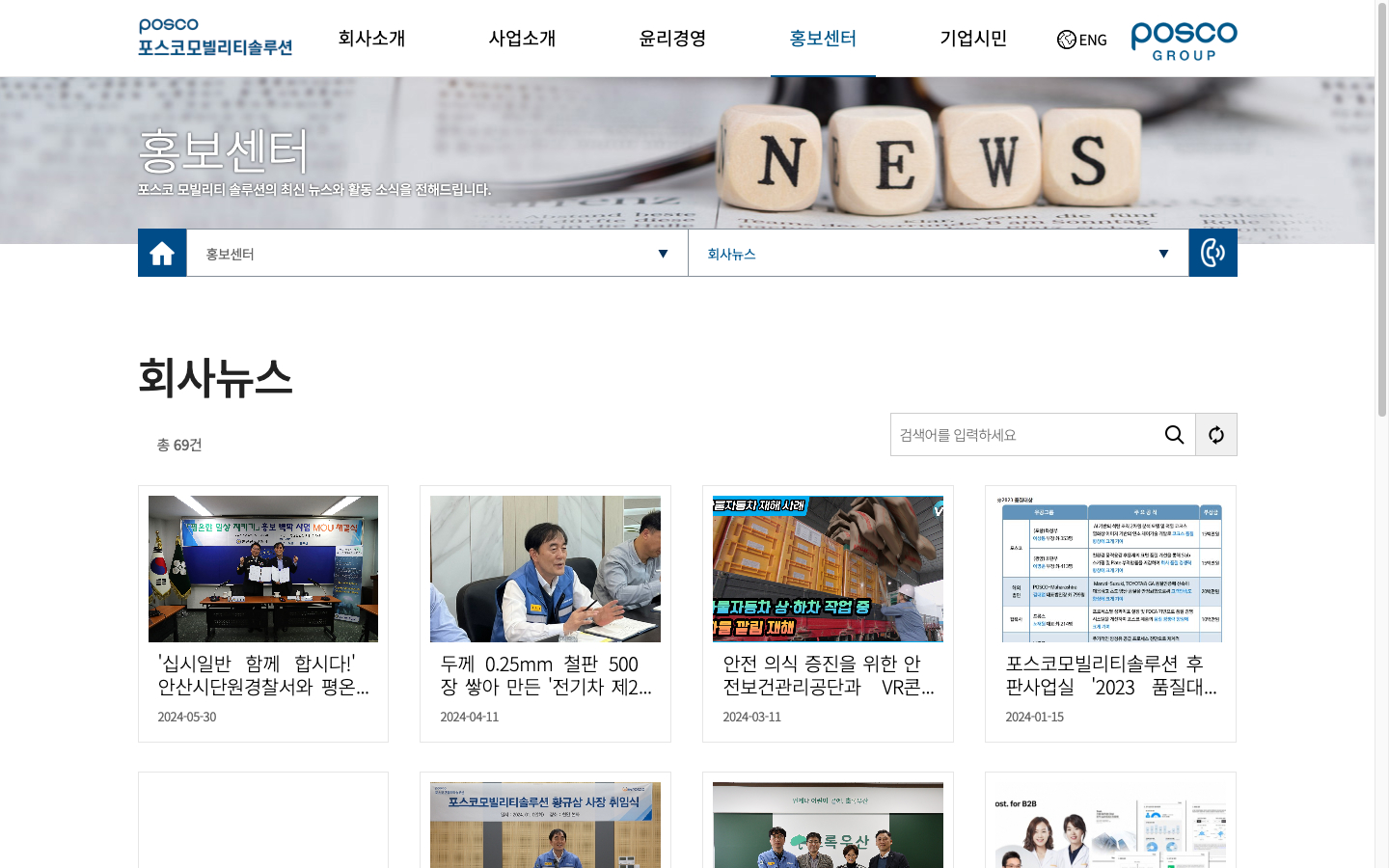Open the article titled '십시일반 함께 합시다!'
The image size is (1389, 868).
point(263,675)
